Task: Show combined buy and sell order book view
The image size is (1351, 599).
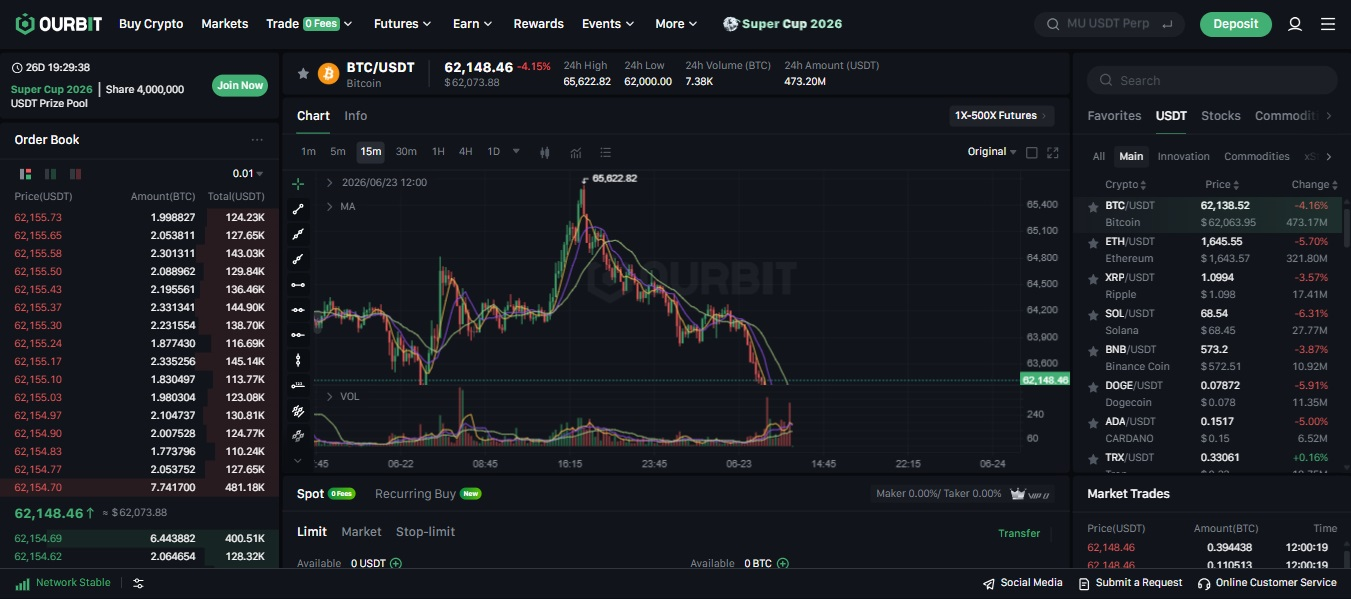Action: click(26, 173)
